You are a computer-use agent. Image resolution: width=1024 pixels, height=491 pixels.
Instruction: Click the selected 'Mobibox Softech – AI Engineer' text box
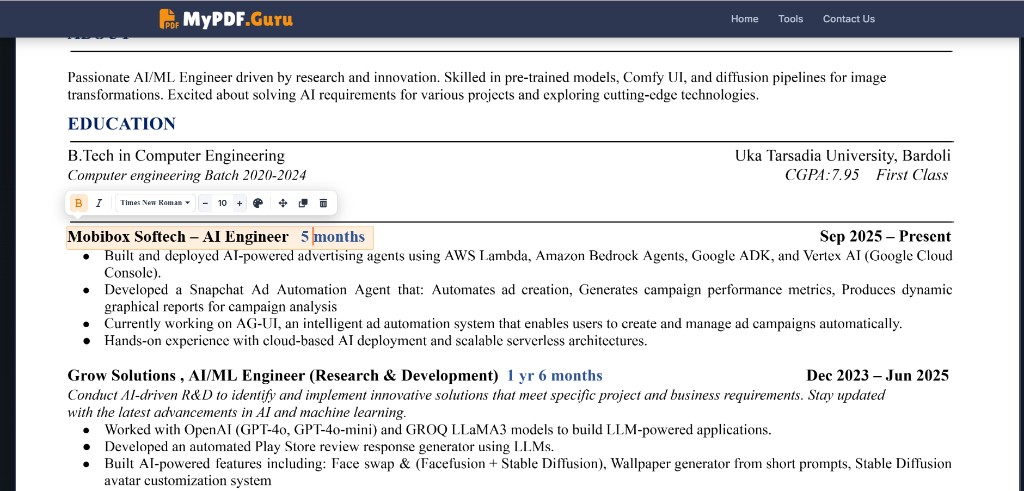coord(220,237)
